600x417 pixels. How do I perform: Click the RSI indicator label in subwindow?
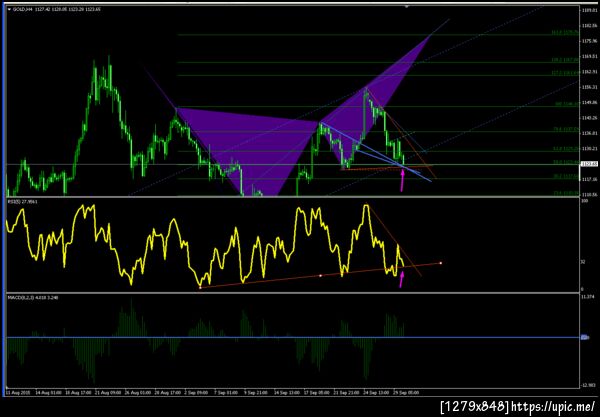23,201
